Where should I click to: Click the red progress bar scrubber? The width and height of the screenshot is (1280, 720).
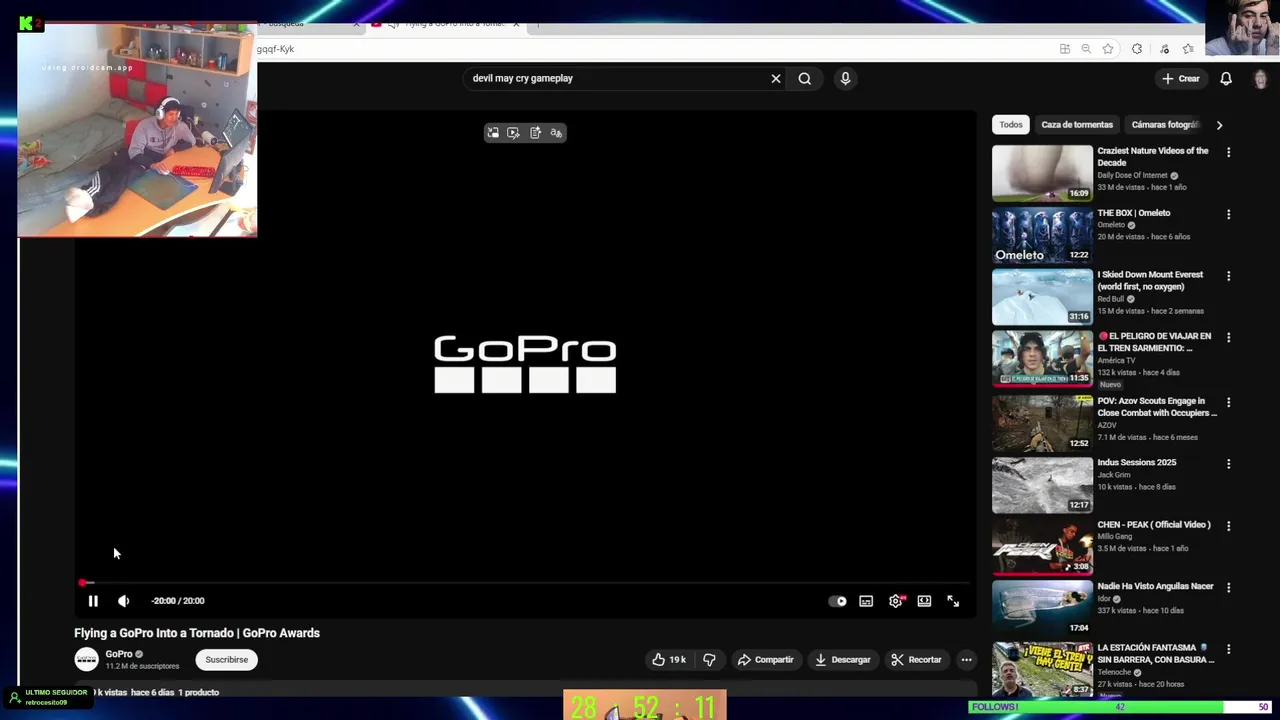pos(82,582)
